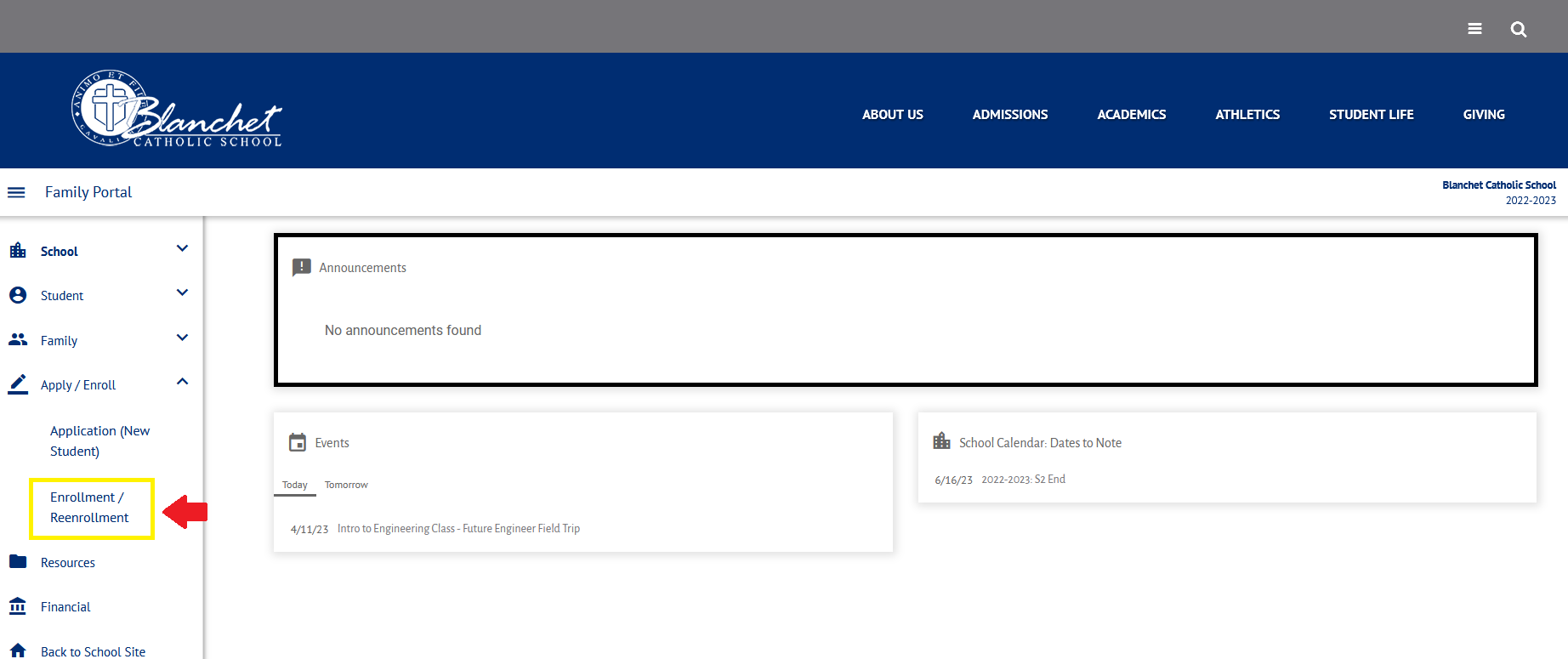Image resolution: width=1568 pixels, height=659 pixels.
Task: Click the Events heading
Action: click(332, 443)
